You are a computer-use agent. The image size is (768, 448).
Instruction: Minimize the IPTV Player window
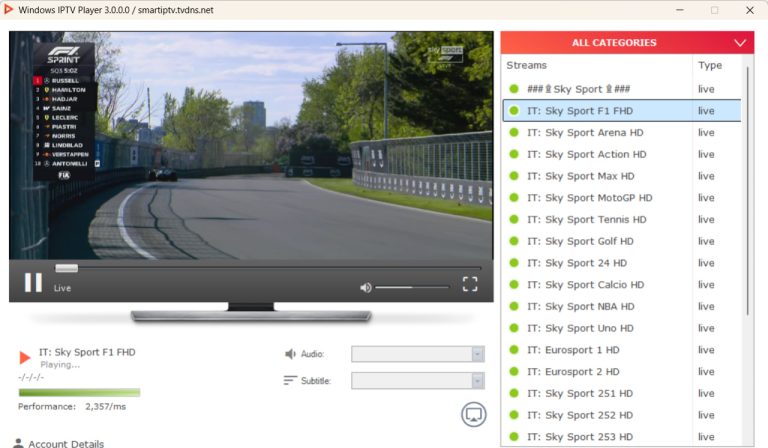pos(679,10)
